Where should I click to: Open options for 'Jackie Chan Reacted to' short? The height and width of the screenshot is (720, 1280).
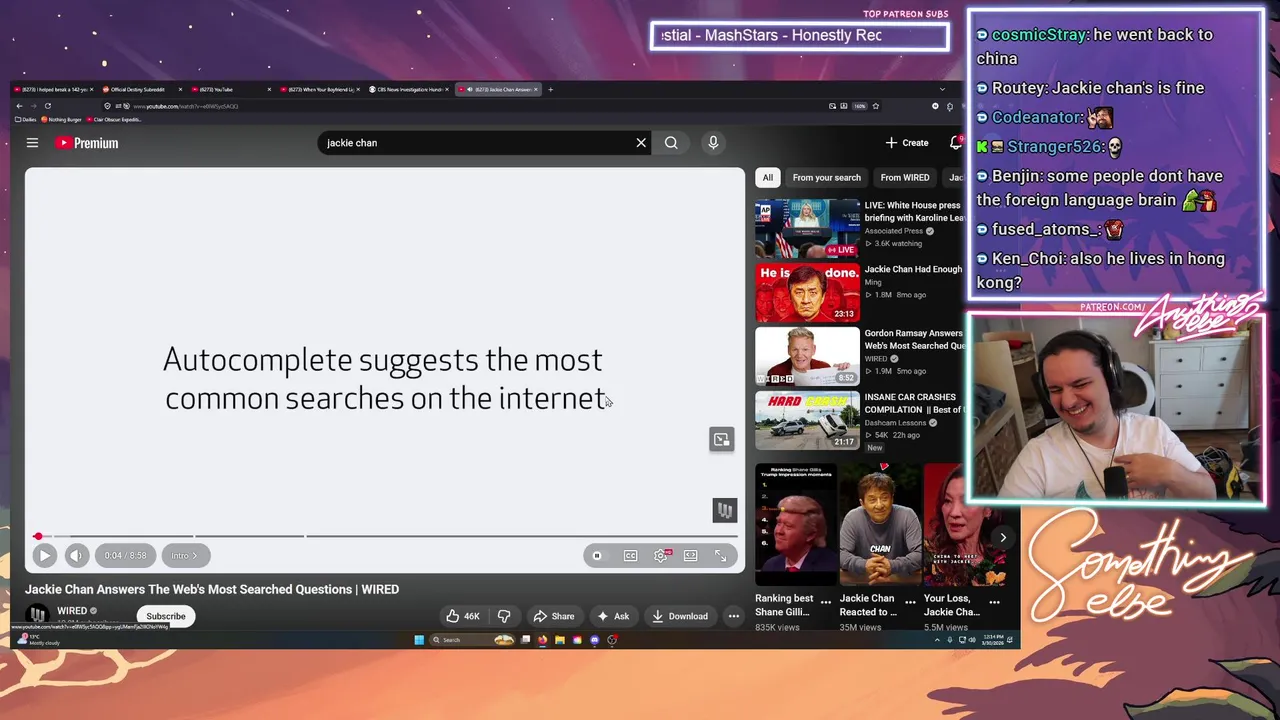point(910,601)
